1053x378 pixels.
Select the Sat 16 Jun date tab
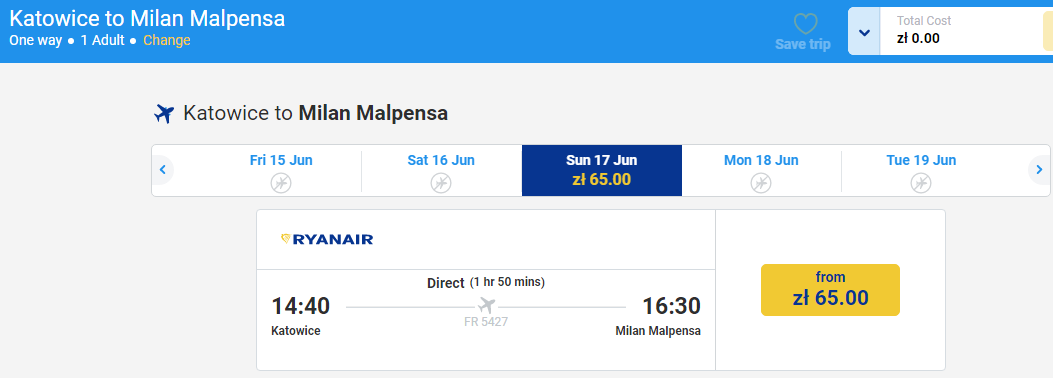pyautogui.click(x=441, y=171)
